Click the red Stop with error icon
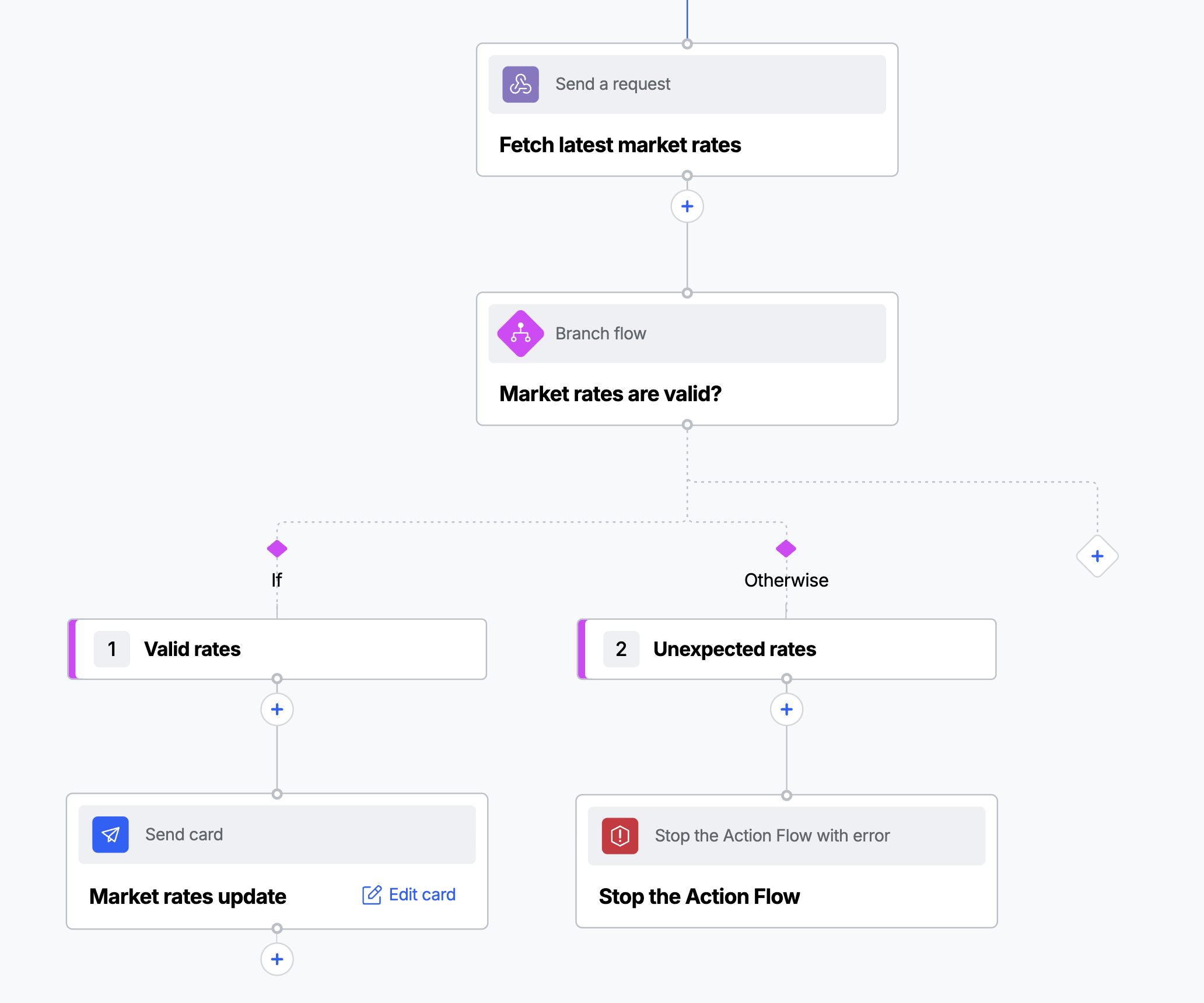 (x=620, y=836)
